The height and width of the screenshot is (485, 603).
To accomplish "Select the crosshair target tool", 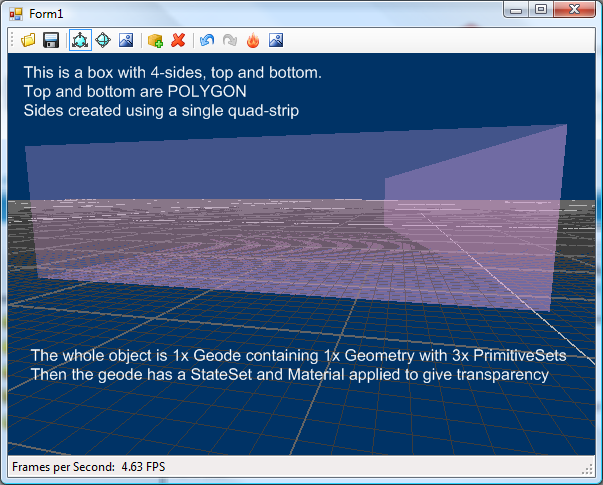I will tap(103, 40).
